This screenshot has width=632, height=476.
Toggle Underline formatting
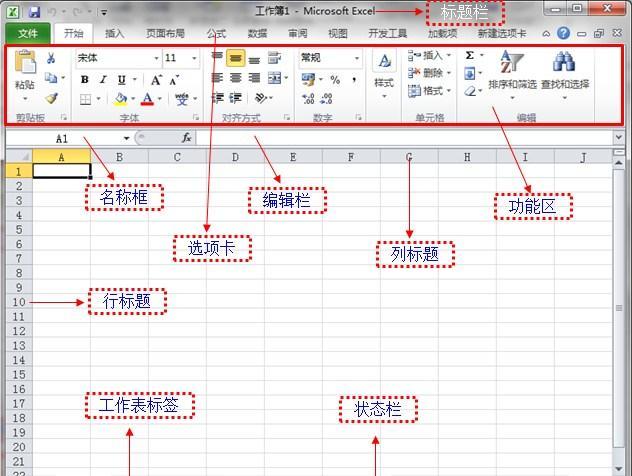point(121,80)
